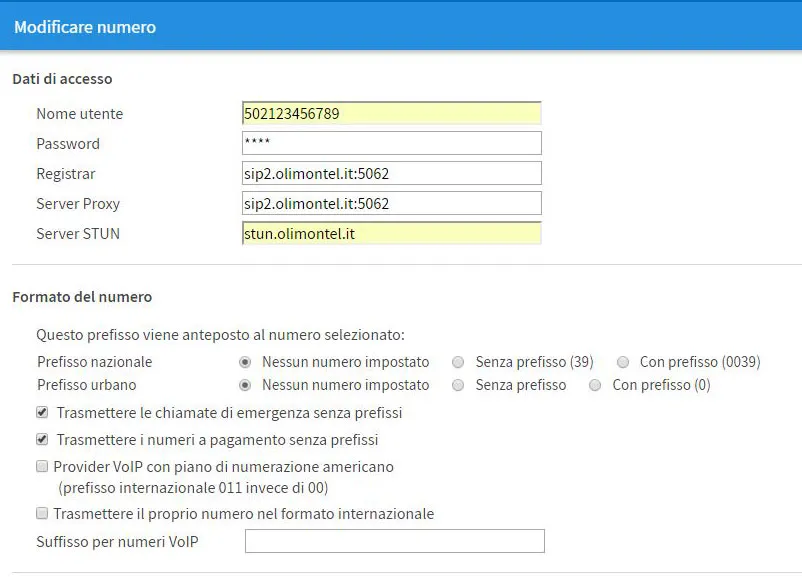Select Con prefisso (0039) radio button
Screen dimensions: 802x584
[623, 362]
